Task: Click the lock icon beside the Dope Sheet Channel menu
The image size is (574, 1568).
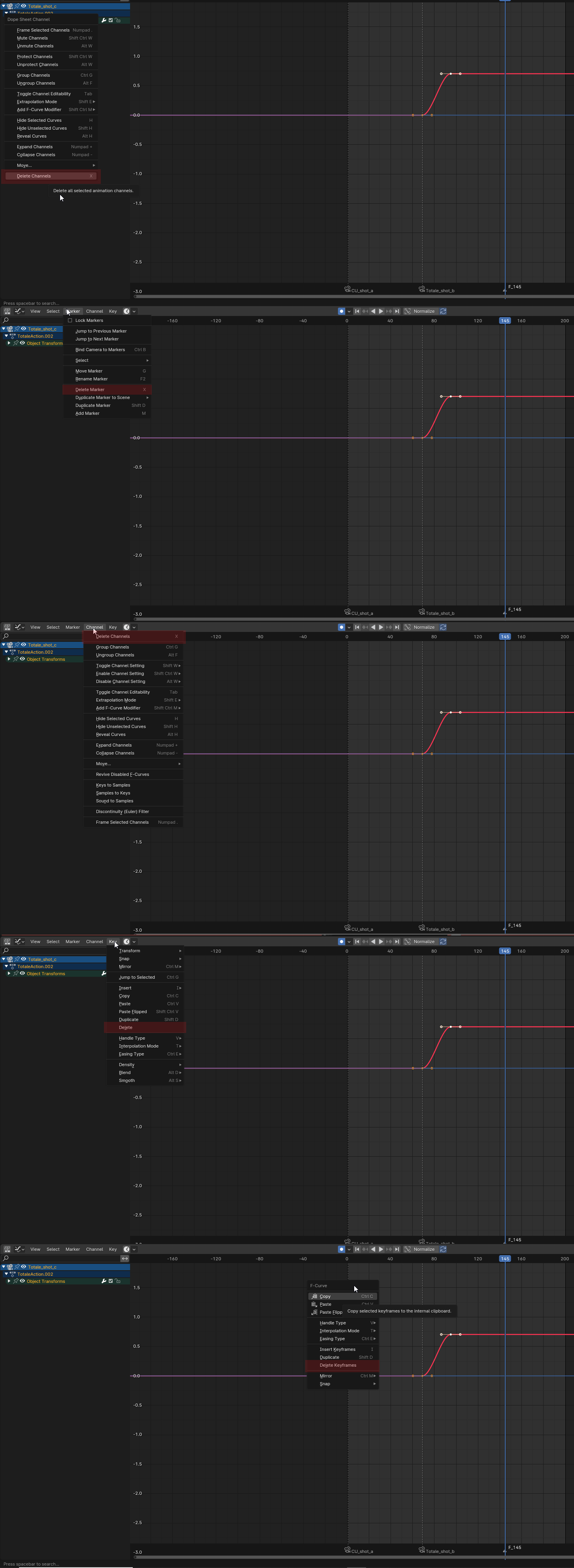Action: point(117,20)
